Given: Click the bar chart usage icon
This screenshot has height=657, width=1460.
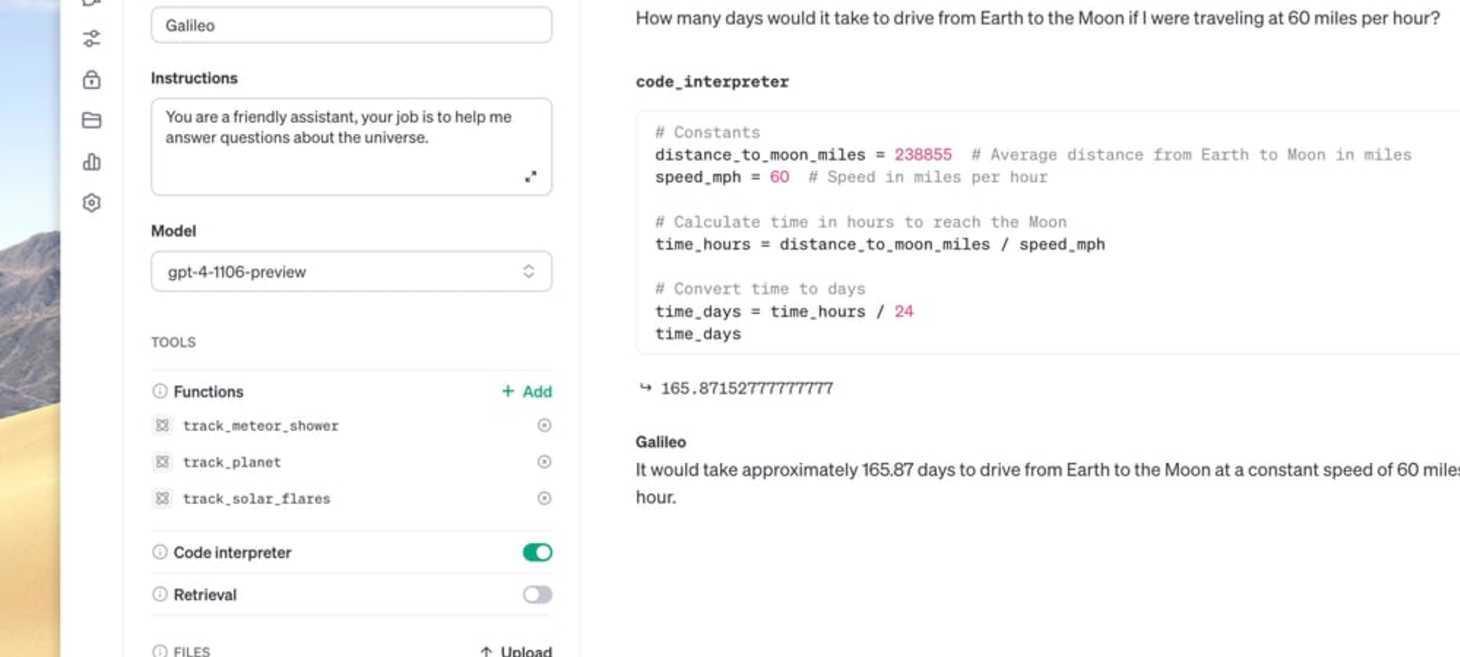Looking at the screenshot, I should [91, 161].
